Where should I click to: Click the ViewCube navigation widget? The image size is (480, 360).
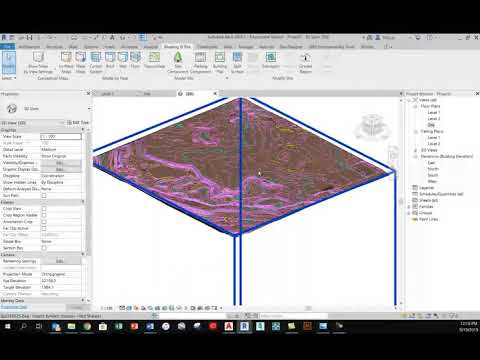[372, 127]
